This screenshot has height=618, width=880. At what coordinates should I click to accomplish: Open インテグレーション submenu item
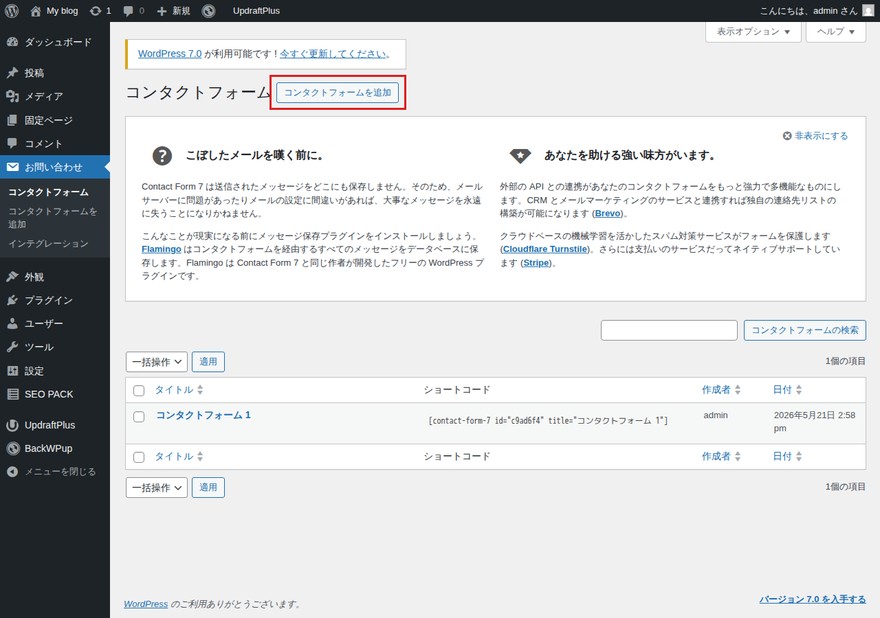click(x=48, y=244)
